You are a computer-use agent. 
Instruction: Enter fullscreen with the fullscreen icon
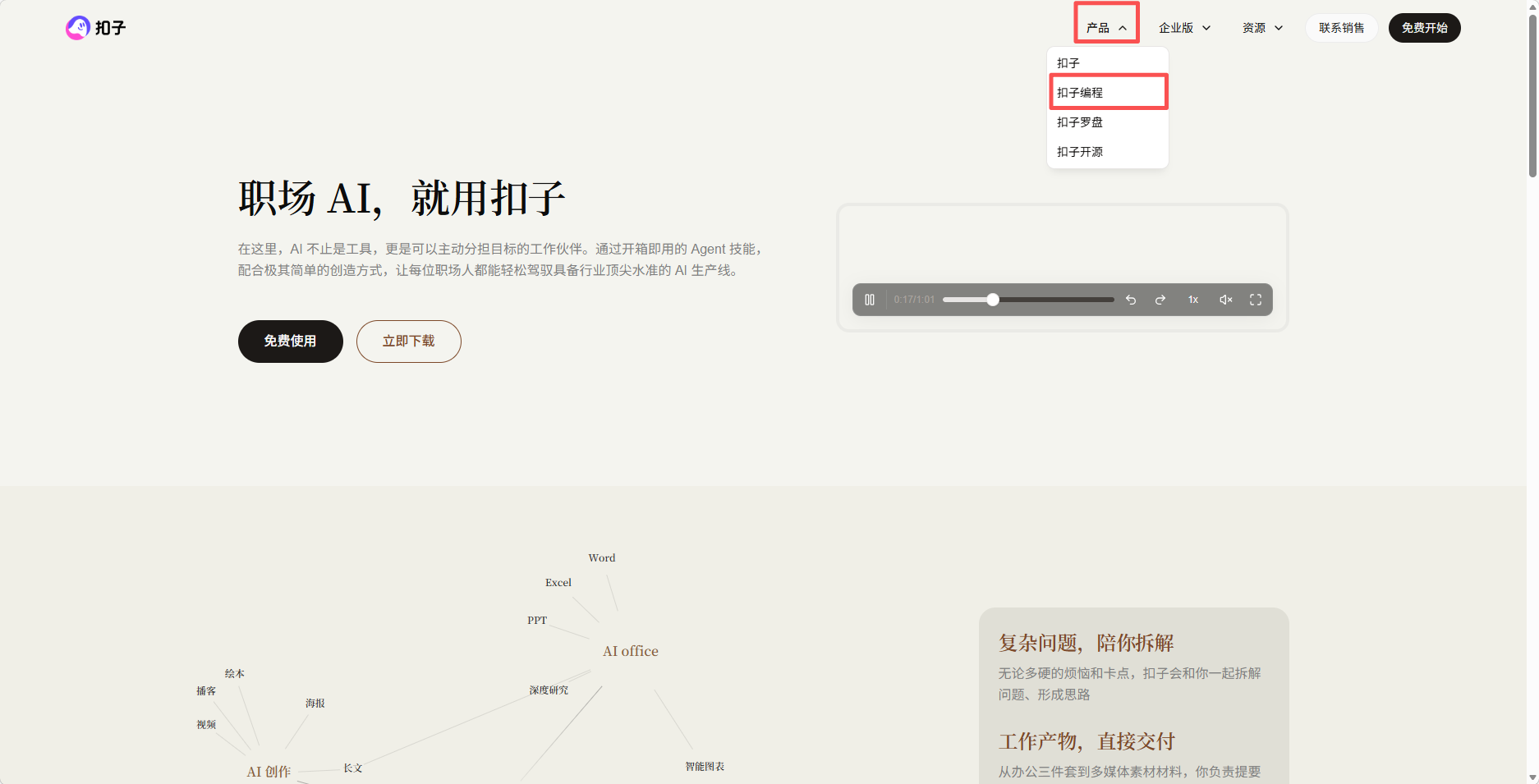(1256, 300)
